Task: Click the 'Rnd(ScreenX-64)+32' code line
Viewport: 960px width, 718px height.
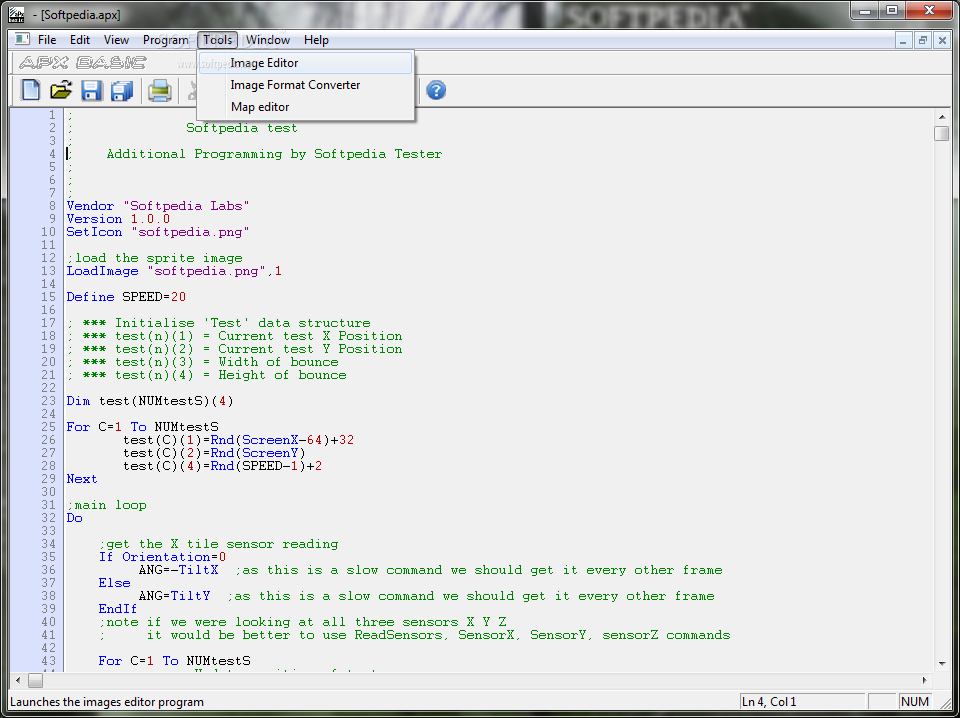Action: [x=238, y=439]
